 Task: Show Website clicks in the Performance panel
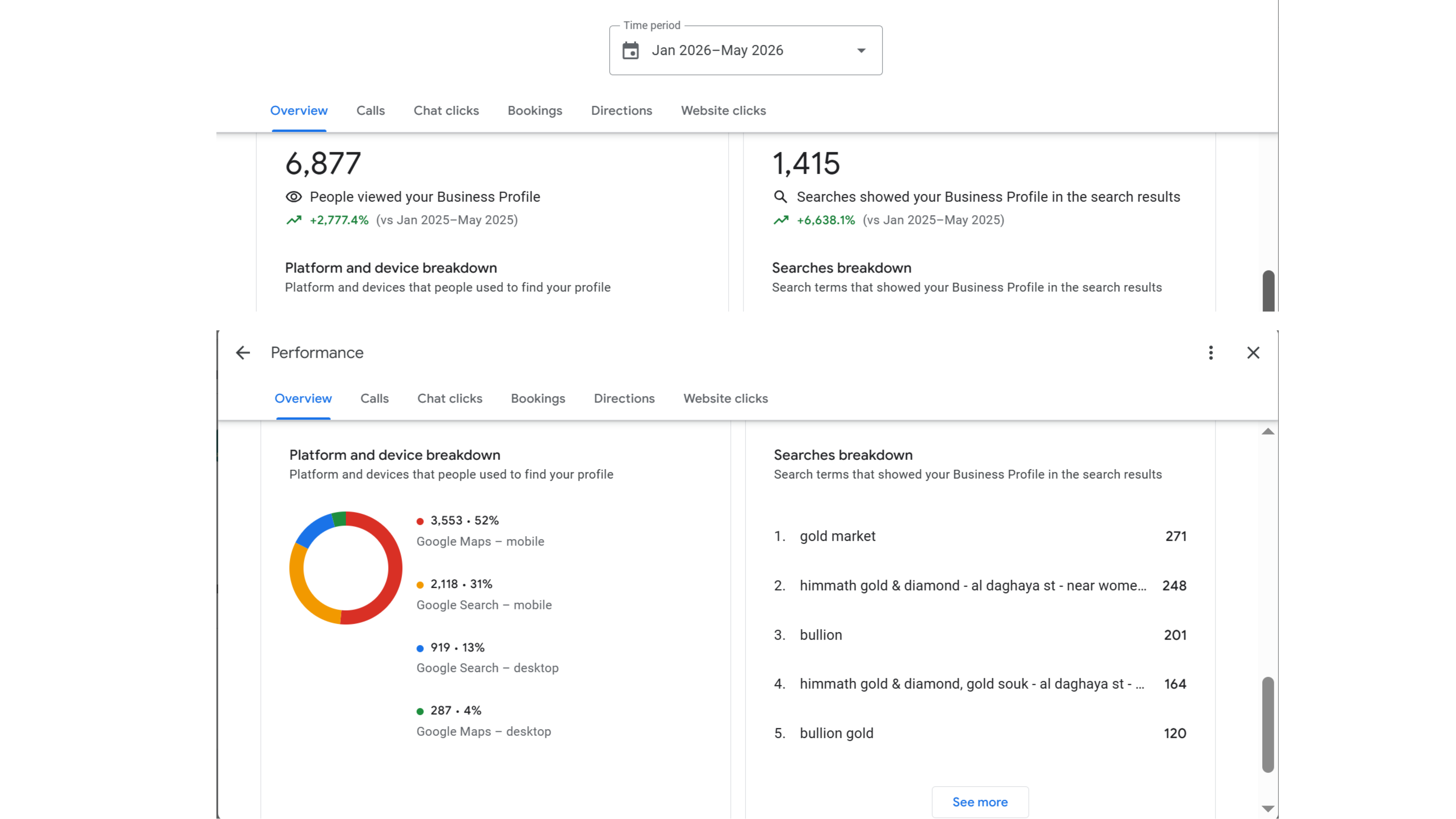(726, 398)
